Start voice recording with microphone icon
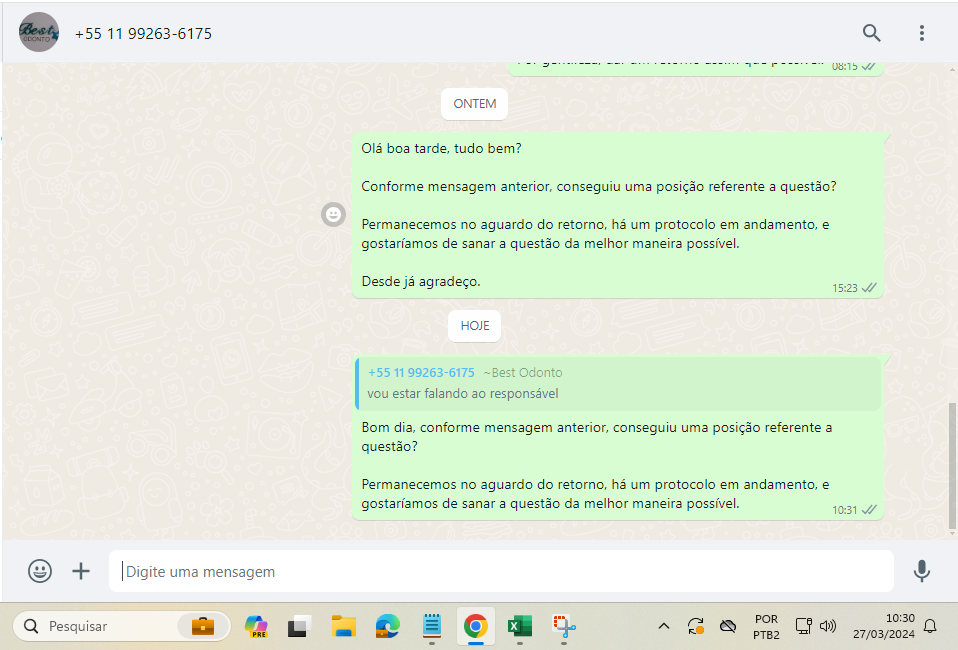 (x=921, y=571)
